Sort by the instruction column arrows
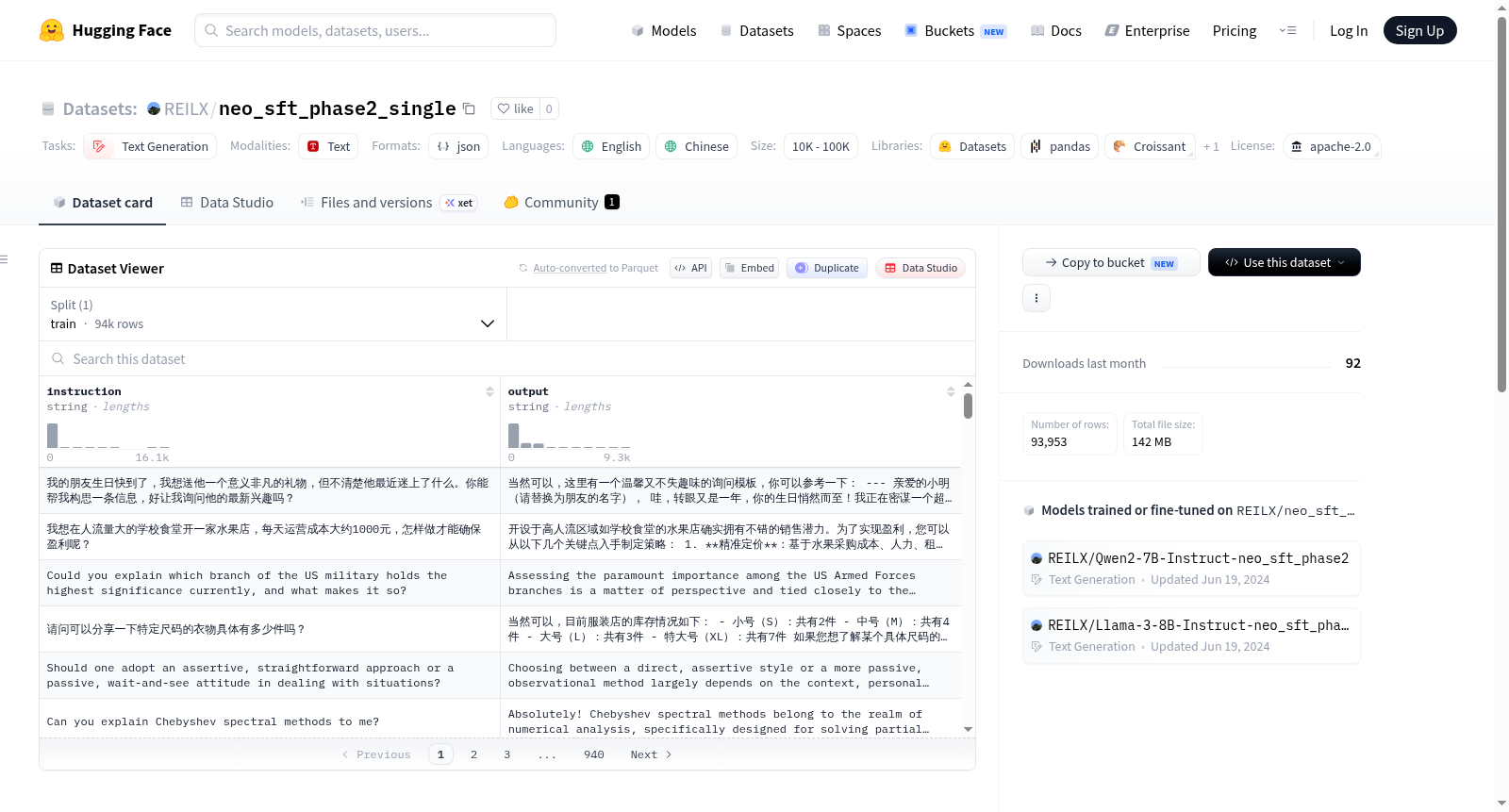Viewport: 1509px width, 812px height. pos(489,391)
